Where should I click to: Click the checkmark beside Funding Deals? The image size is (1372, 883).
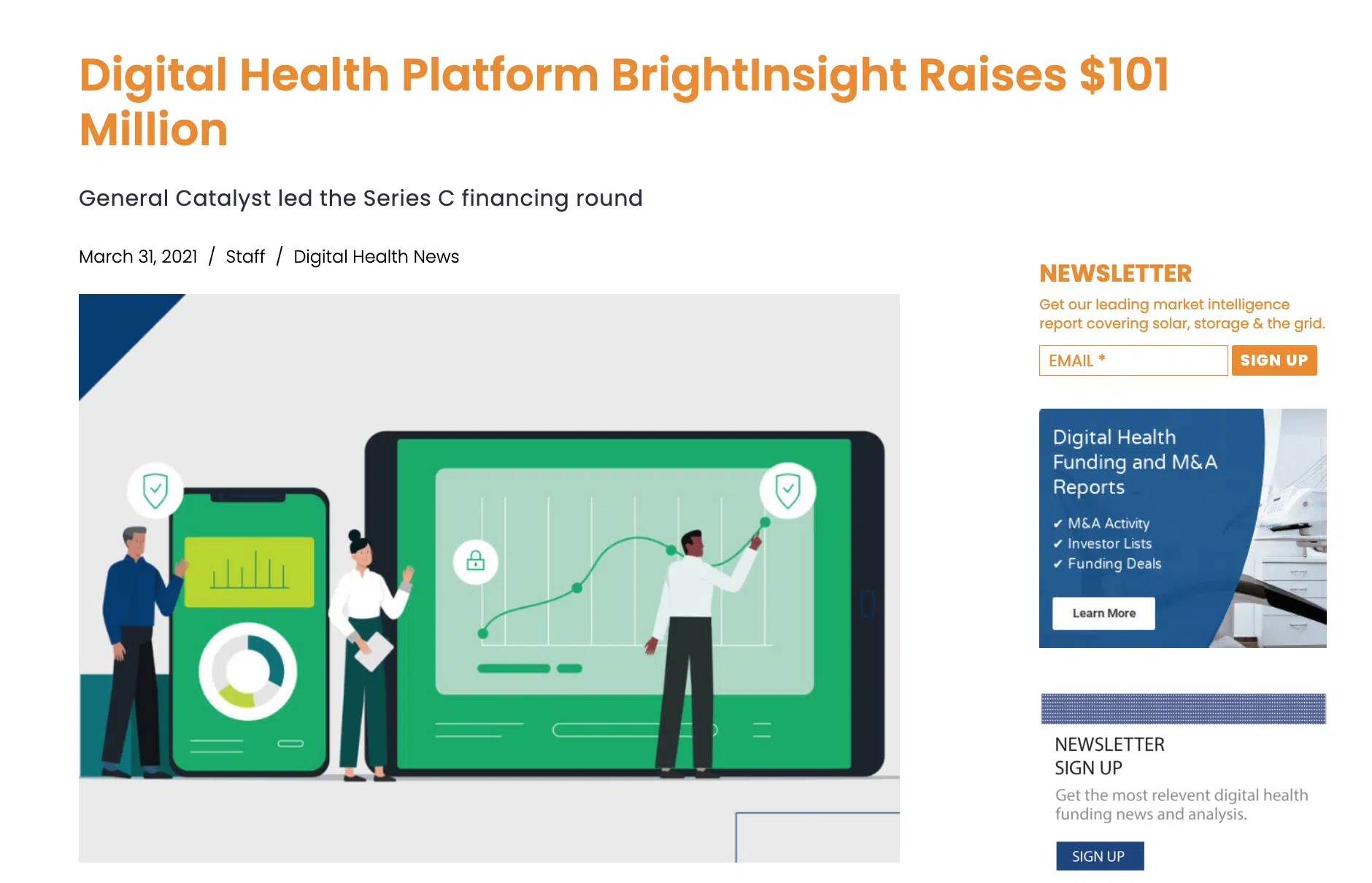tap(1057, 564)
